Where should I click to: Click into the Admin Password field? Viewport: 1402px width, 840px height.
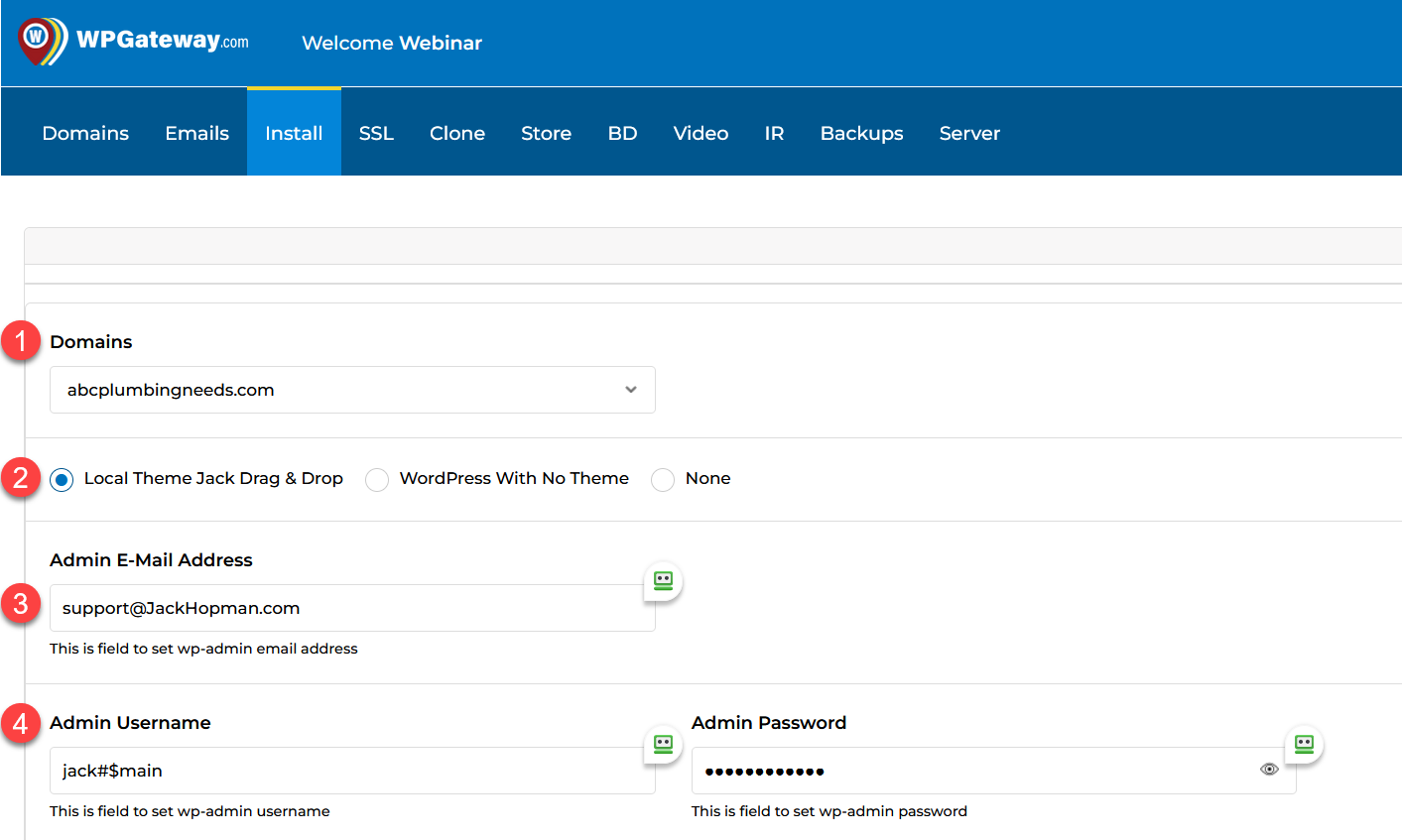(x=972, y=771)
